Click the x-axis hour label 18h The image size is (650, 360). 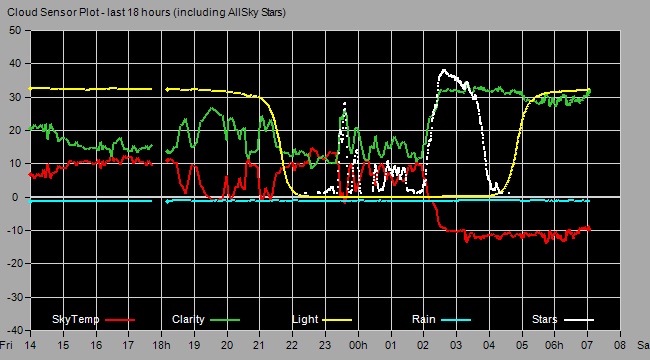coord(161,345)
